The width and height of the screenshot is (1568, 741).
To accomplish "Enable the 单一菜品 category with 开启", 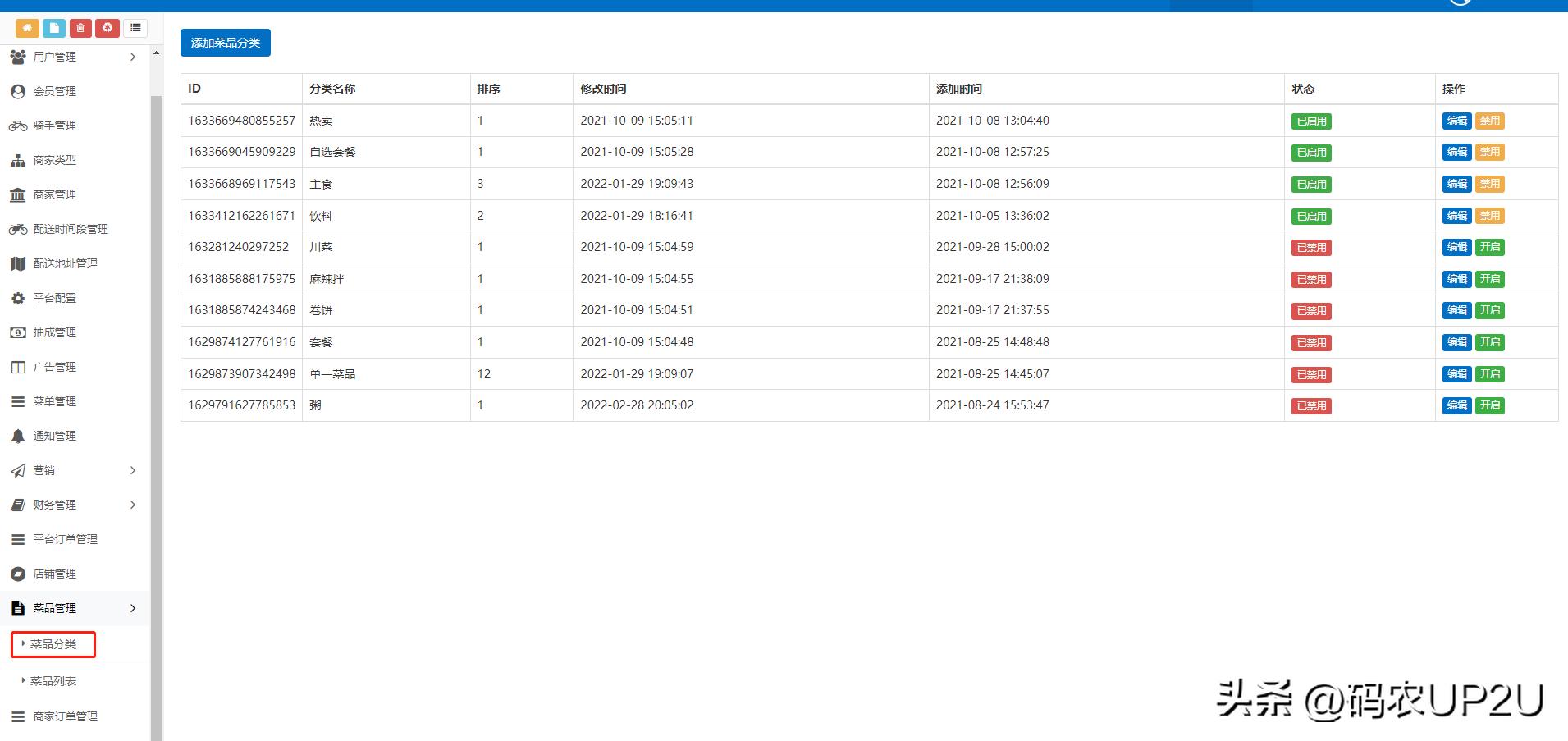I will 1490,374.
